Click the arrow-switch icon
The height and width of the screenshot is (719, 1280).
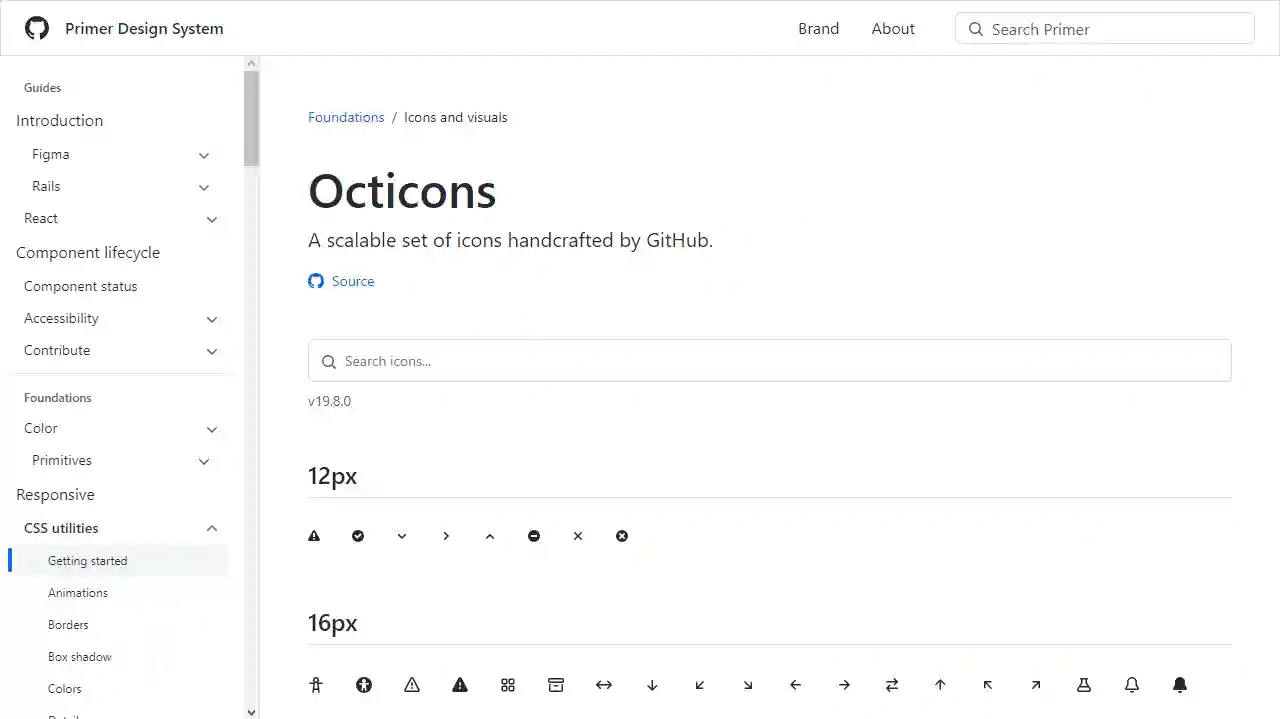[892, 685]
